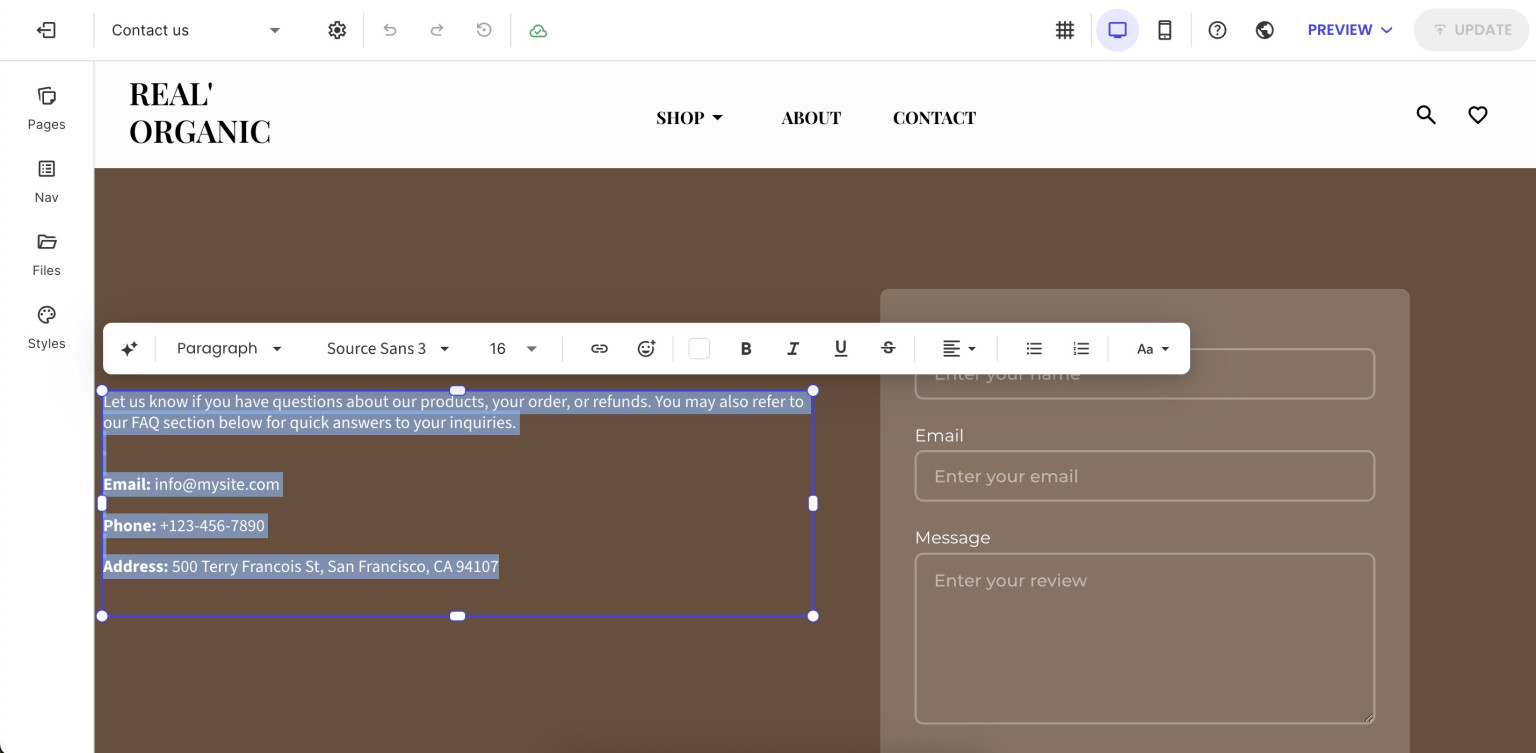Click the emoji insert icon
Screen dimensions: 1536x753
click(646, 348)
